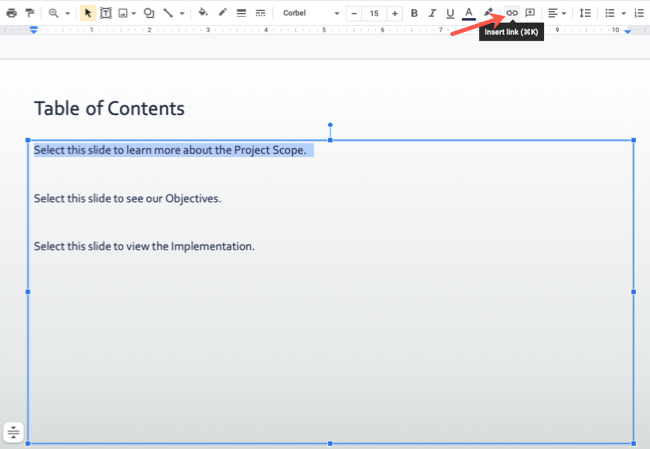Open the line spacing options

585,13
